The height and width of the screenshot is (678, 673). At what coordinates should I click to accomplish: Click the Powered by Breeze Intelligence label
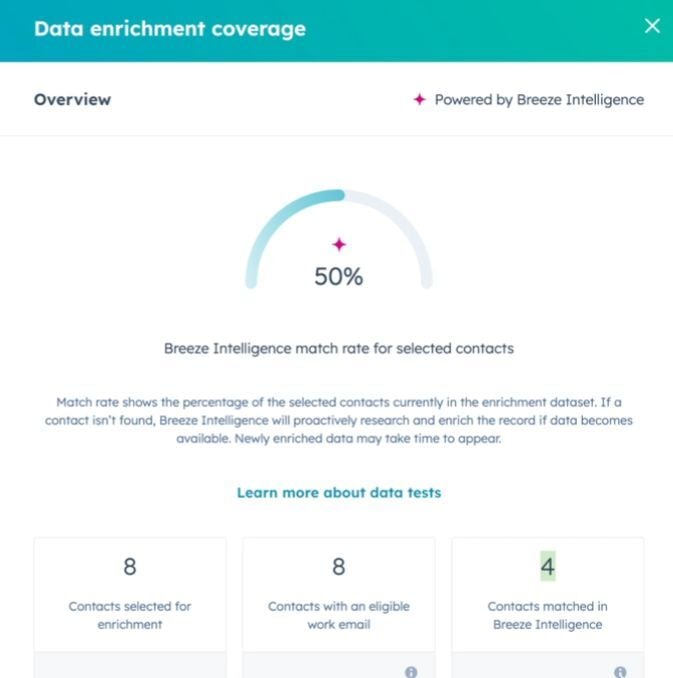coord(539,100)
